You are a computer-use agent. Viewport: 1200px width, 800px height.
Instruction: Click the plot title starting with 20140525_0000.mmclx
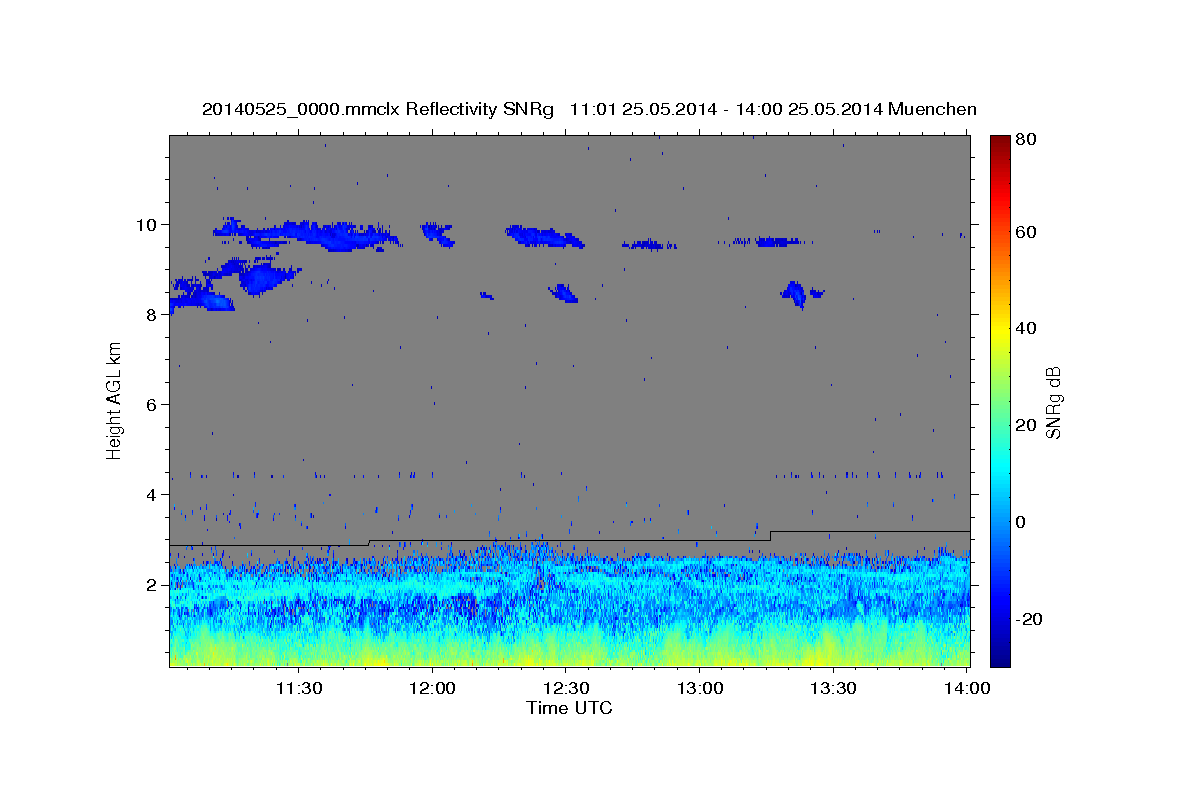(589, 109)
